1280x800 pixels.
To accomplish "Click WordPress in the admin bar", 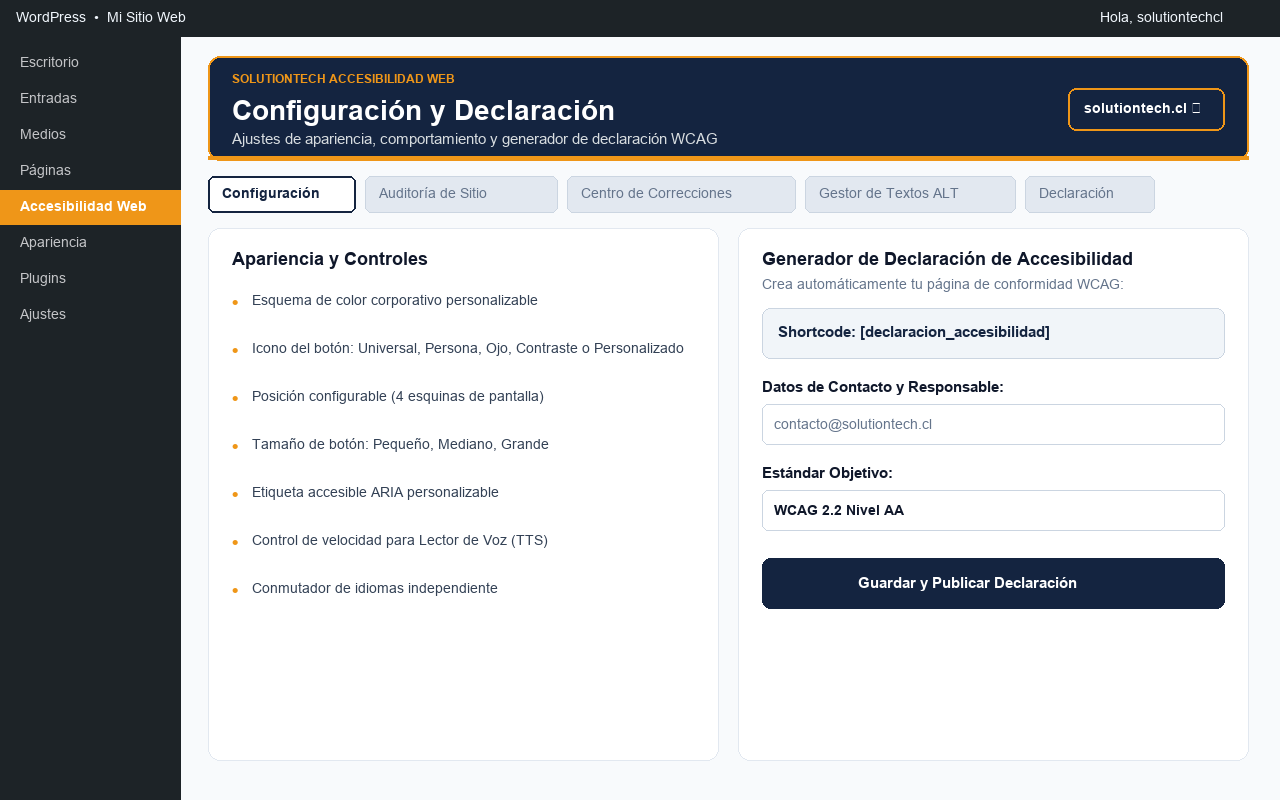I will [51, 17].
